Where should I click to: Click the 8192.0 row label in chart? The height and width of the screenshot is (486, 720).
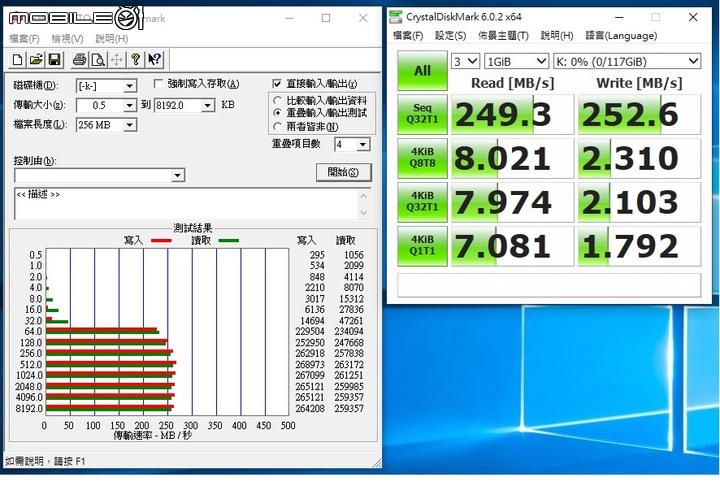point(29,408)
